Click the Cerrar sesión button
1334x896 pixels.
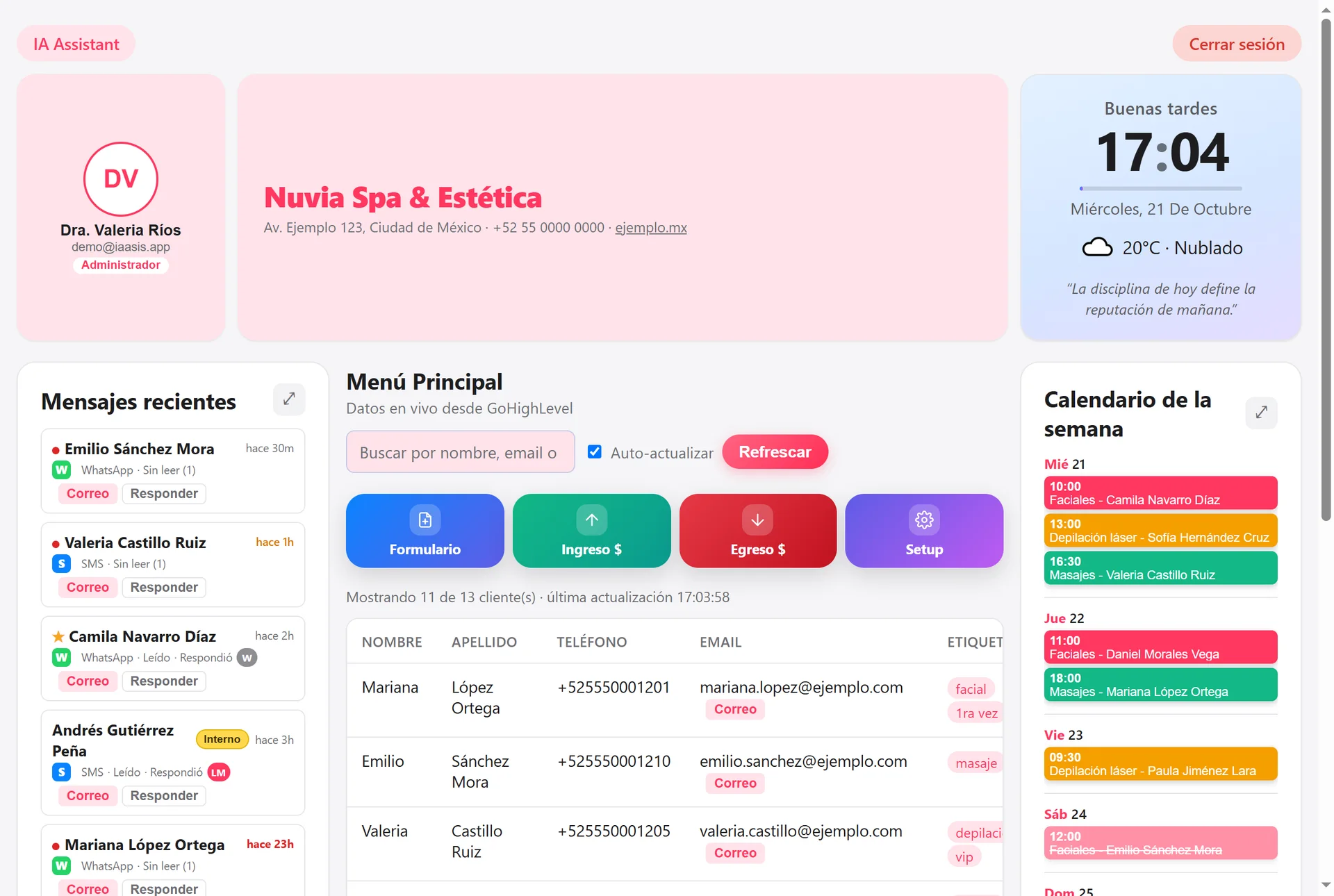[x=1237, y=44]
